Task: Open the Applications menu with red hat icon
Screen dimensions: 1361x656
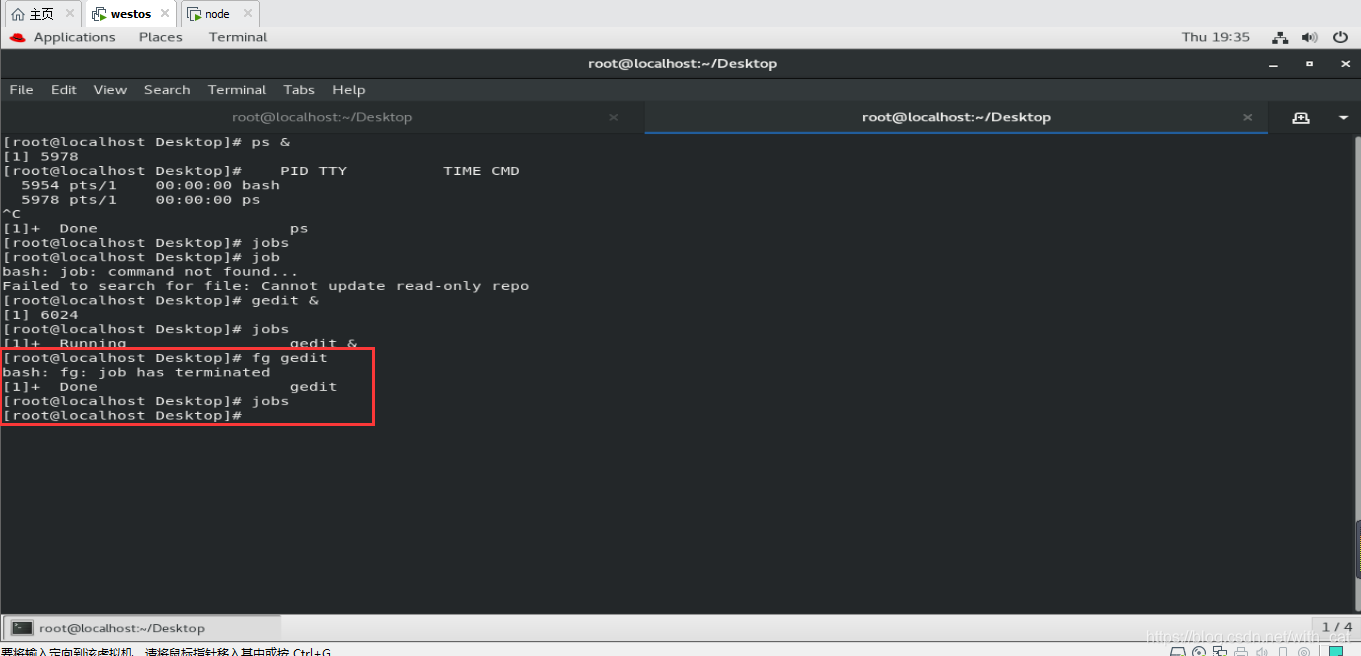Action: click(x=63, y=37)
